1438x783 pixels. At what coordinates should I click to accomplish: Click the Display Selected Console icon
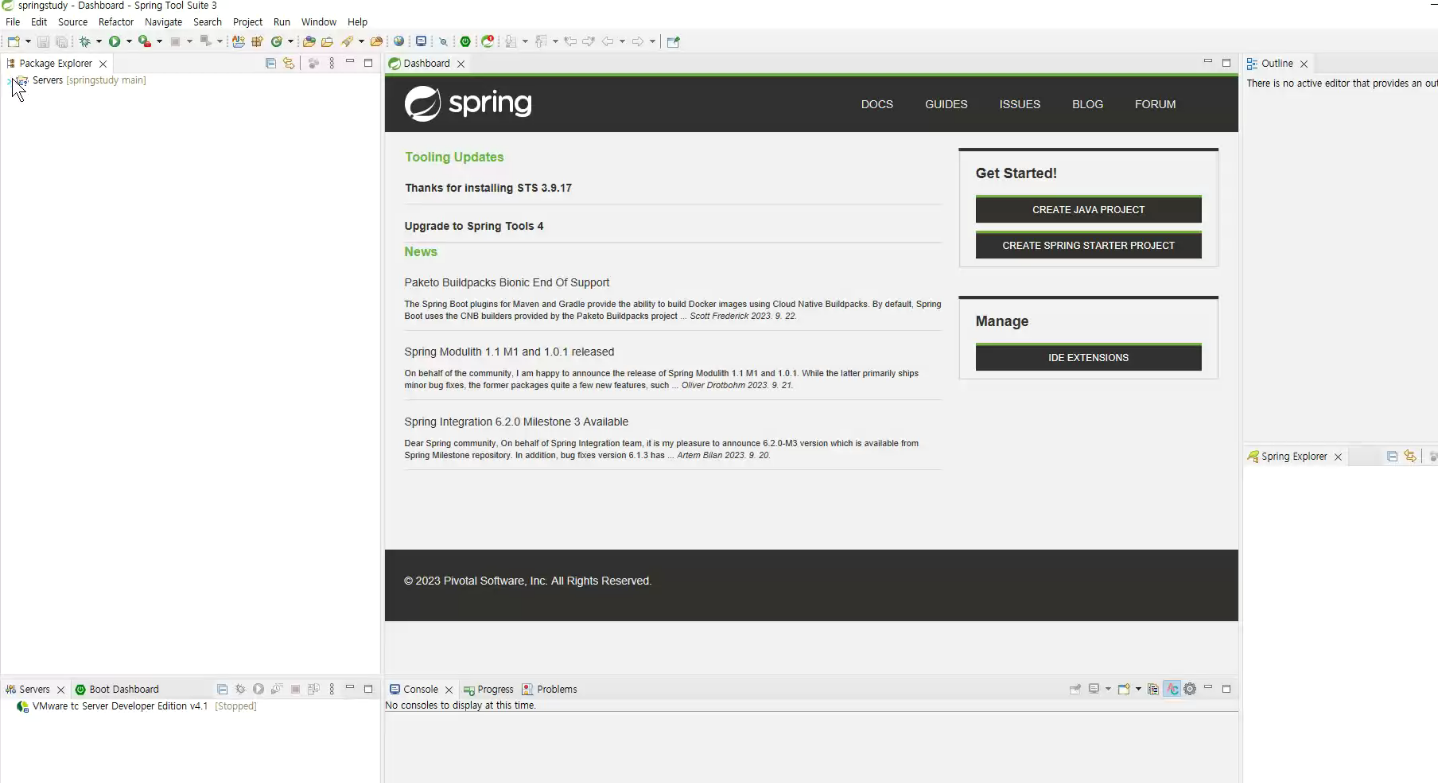pyautogui.click(x=1094, y=689)
